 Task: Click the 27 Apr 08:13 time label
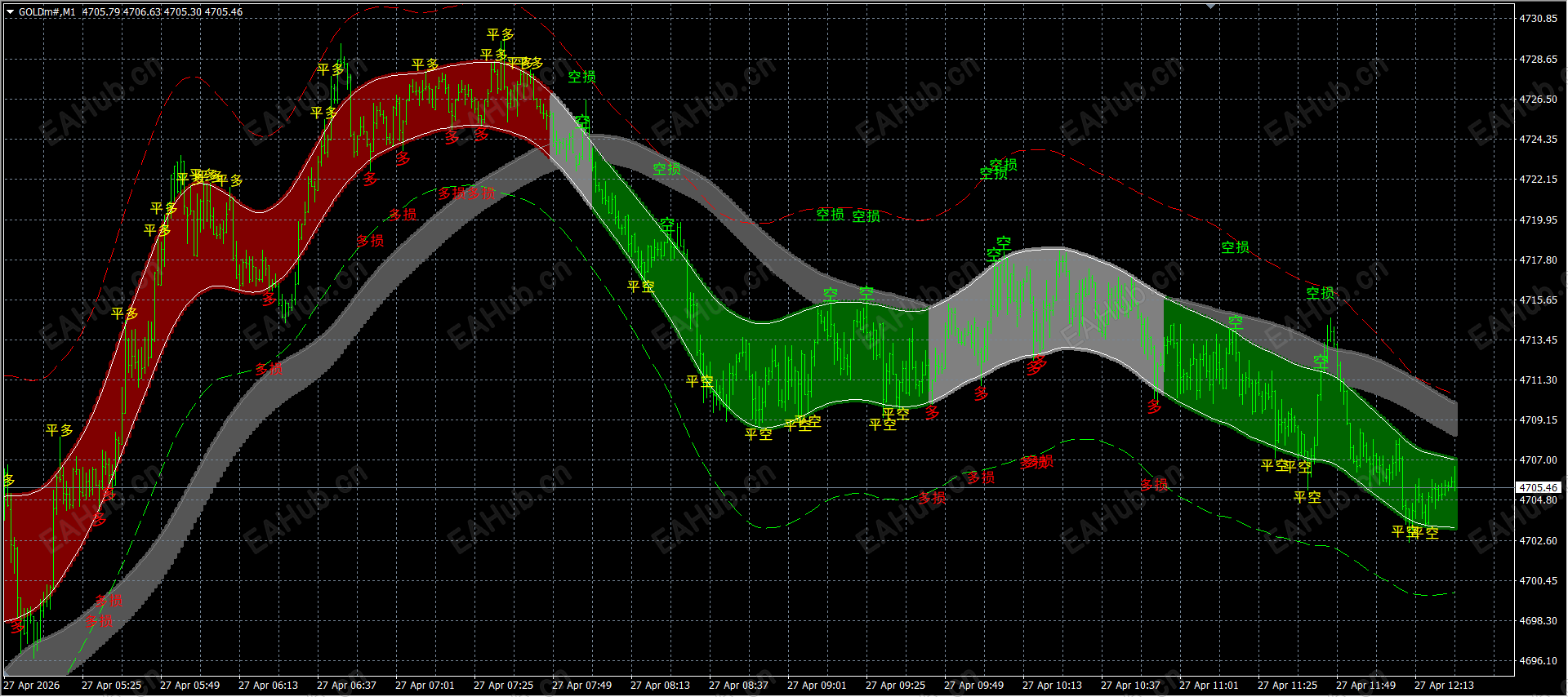tap(660, 686)
